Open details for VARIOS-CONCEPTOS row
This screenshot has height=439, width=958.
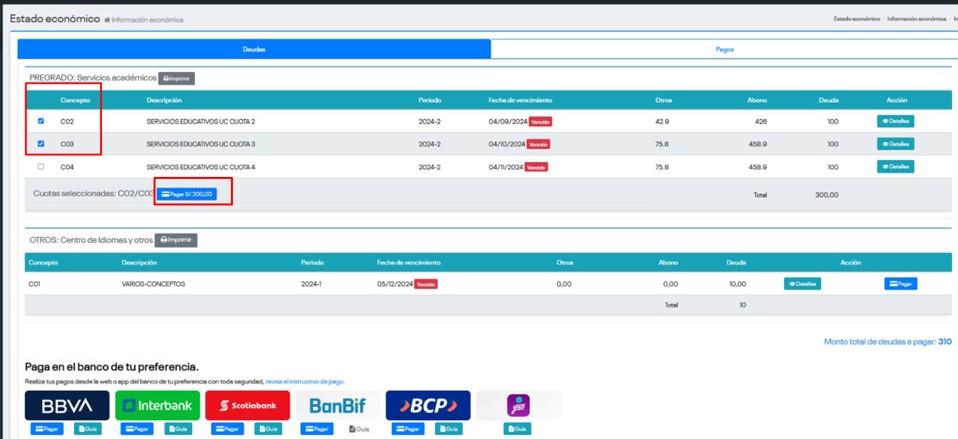click(x=801, y=284)
